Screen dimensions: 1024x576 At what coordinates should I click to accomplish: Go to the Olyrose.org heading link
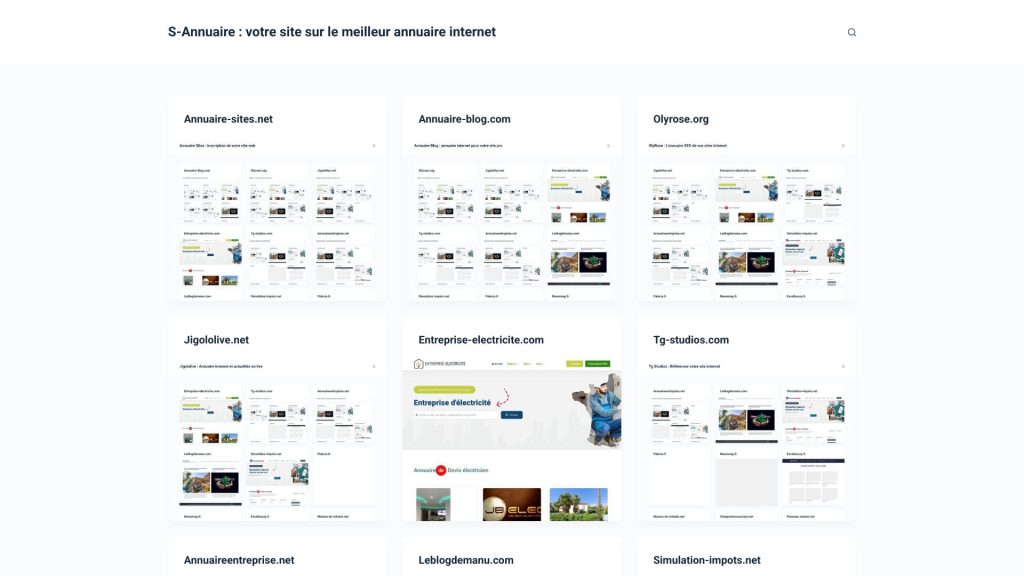coord(681,119)
